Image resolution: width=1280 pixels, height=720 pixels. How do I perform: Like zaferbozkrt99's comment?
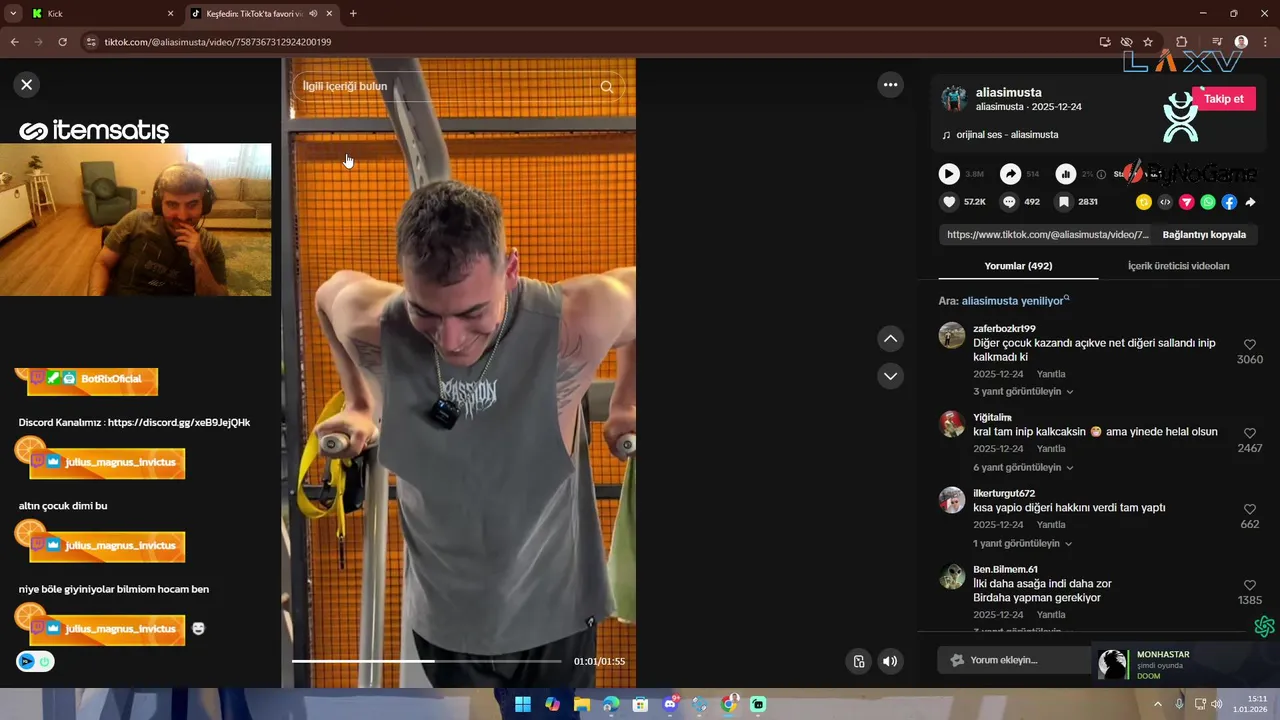[x=1249, y=344]
